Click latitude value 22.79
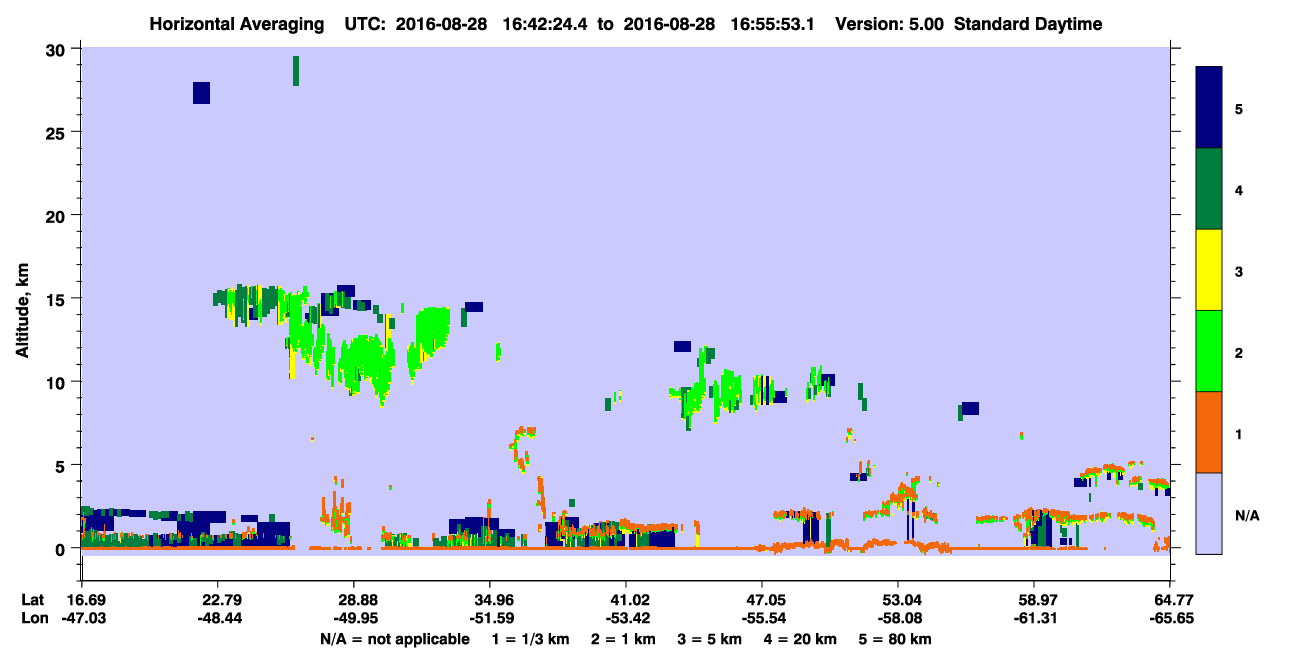This screenshot has width=1300, height=667. (x=217, y=600)
